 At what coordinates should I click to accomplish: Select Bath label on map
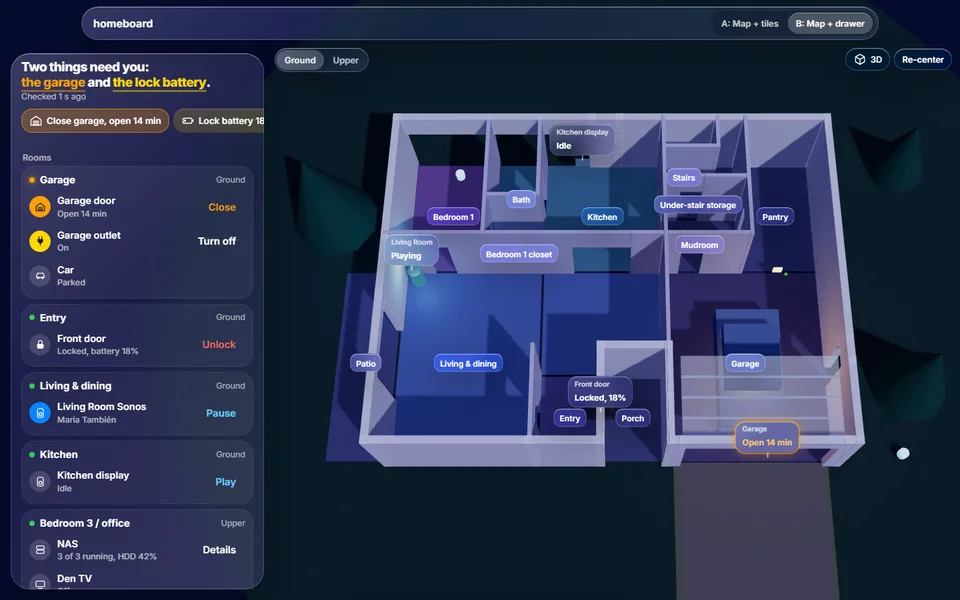[x=521, y=200]
